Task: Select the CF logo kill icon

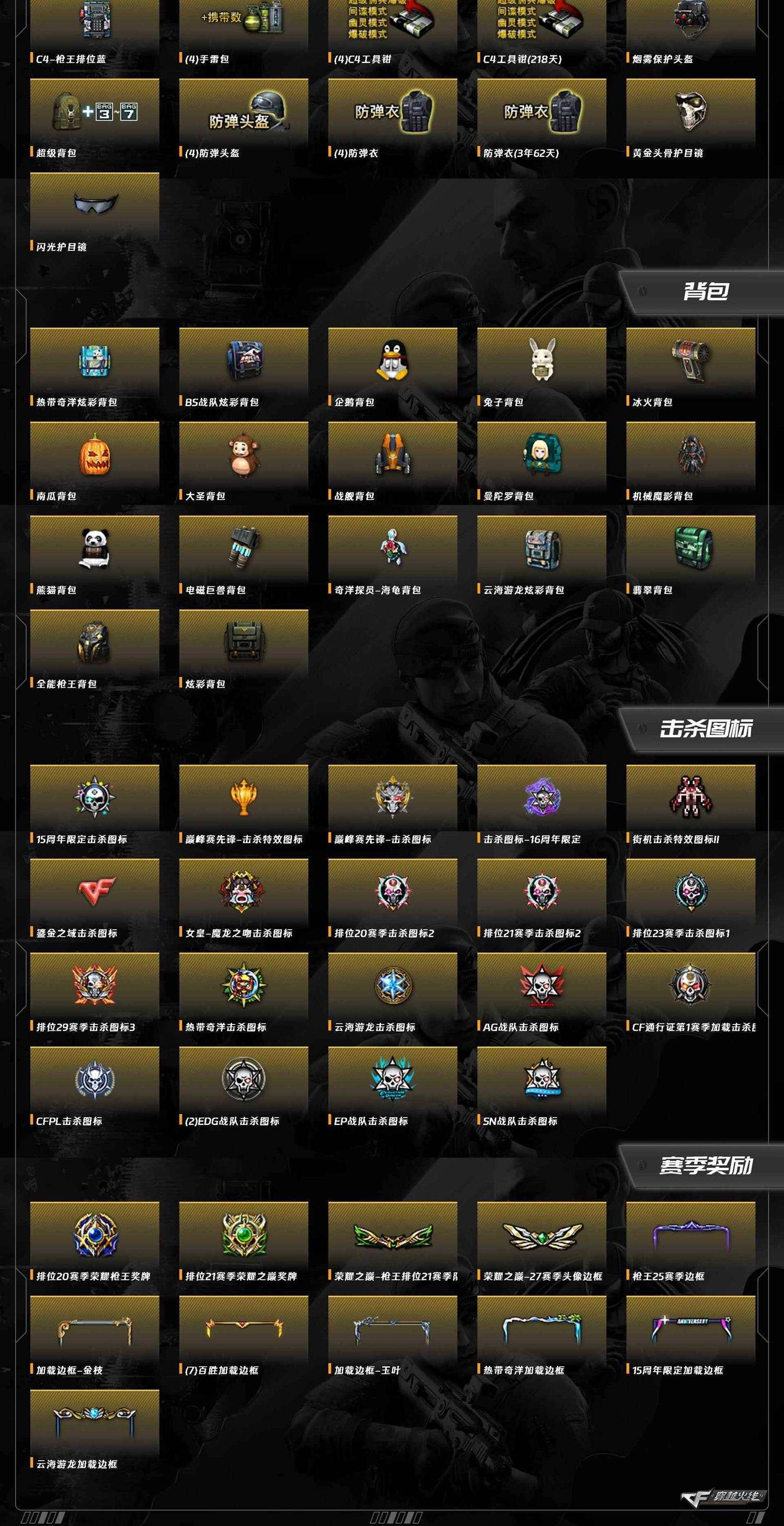Action: point(95,891)
